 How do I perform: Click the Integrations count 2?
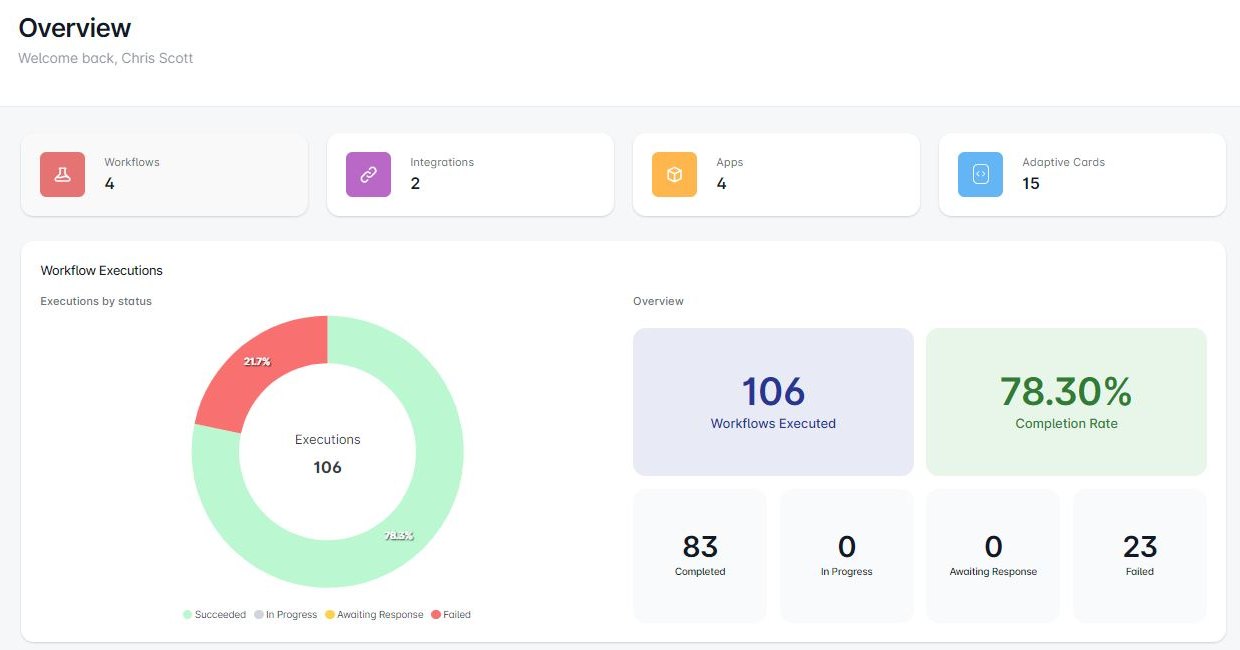point(415,183)
